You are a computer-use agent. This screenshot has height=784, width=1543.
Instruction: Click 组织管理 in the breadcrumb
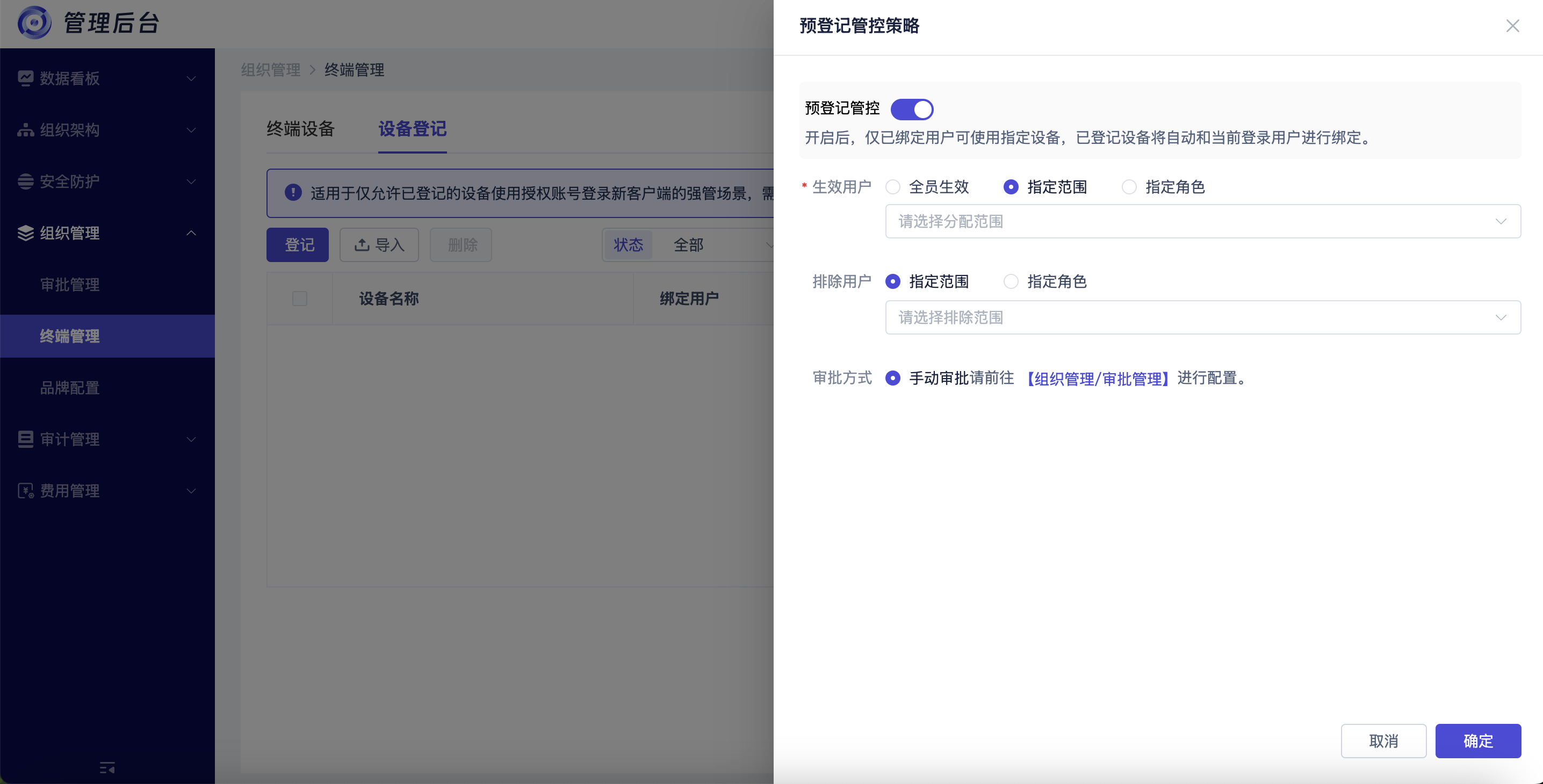271,70
